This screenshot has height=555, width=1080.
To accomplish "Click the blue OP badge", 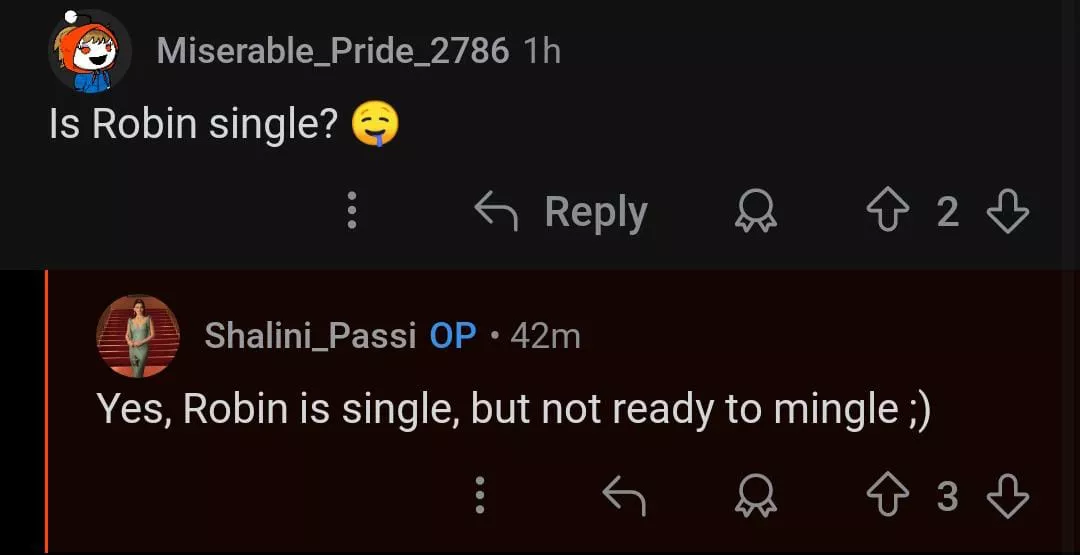I will (453, 336).
